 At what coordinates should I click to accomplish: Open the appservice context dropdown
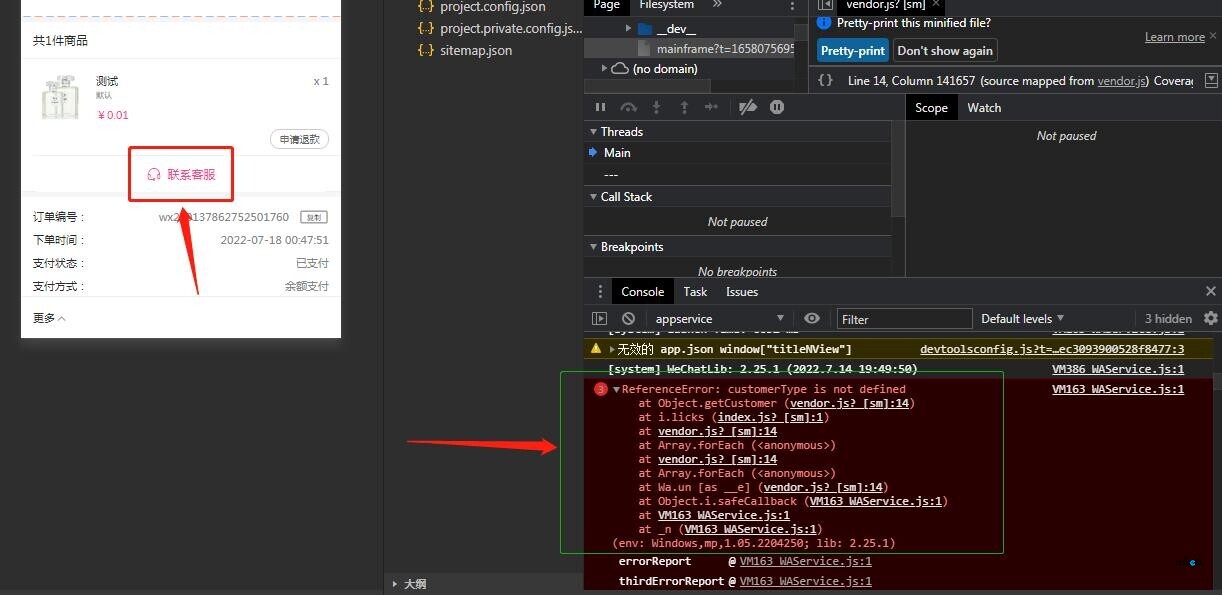pyautogui.click(x=719, y=319)
